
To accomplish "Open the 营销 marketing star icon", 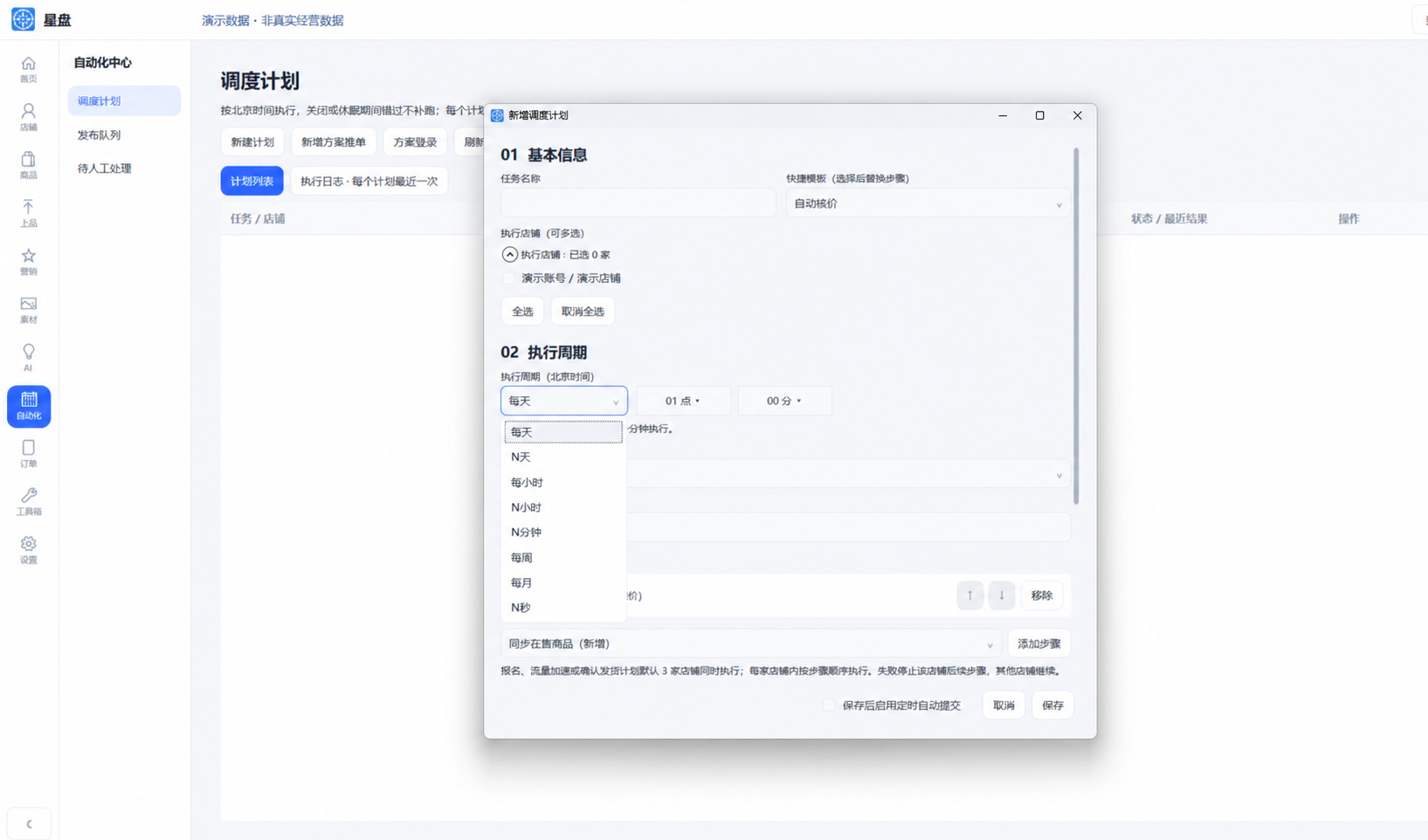I will click(29, 262).
